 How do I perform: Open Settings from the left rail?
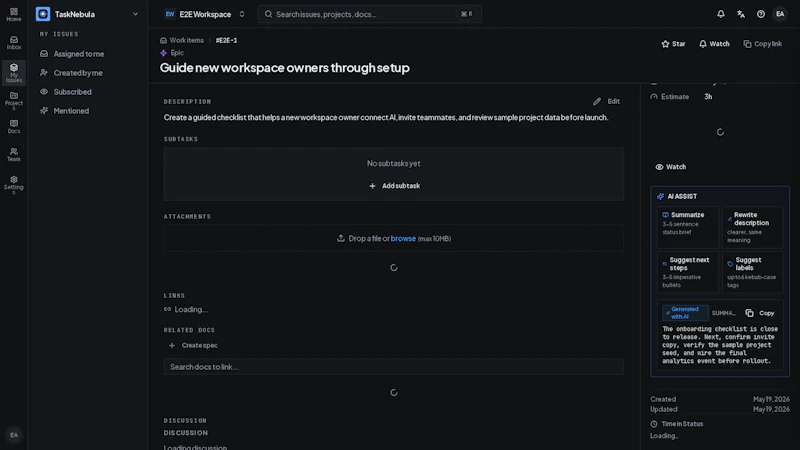[x=14, y=185]
